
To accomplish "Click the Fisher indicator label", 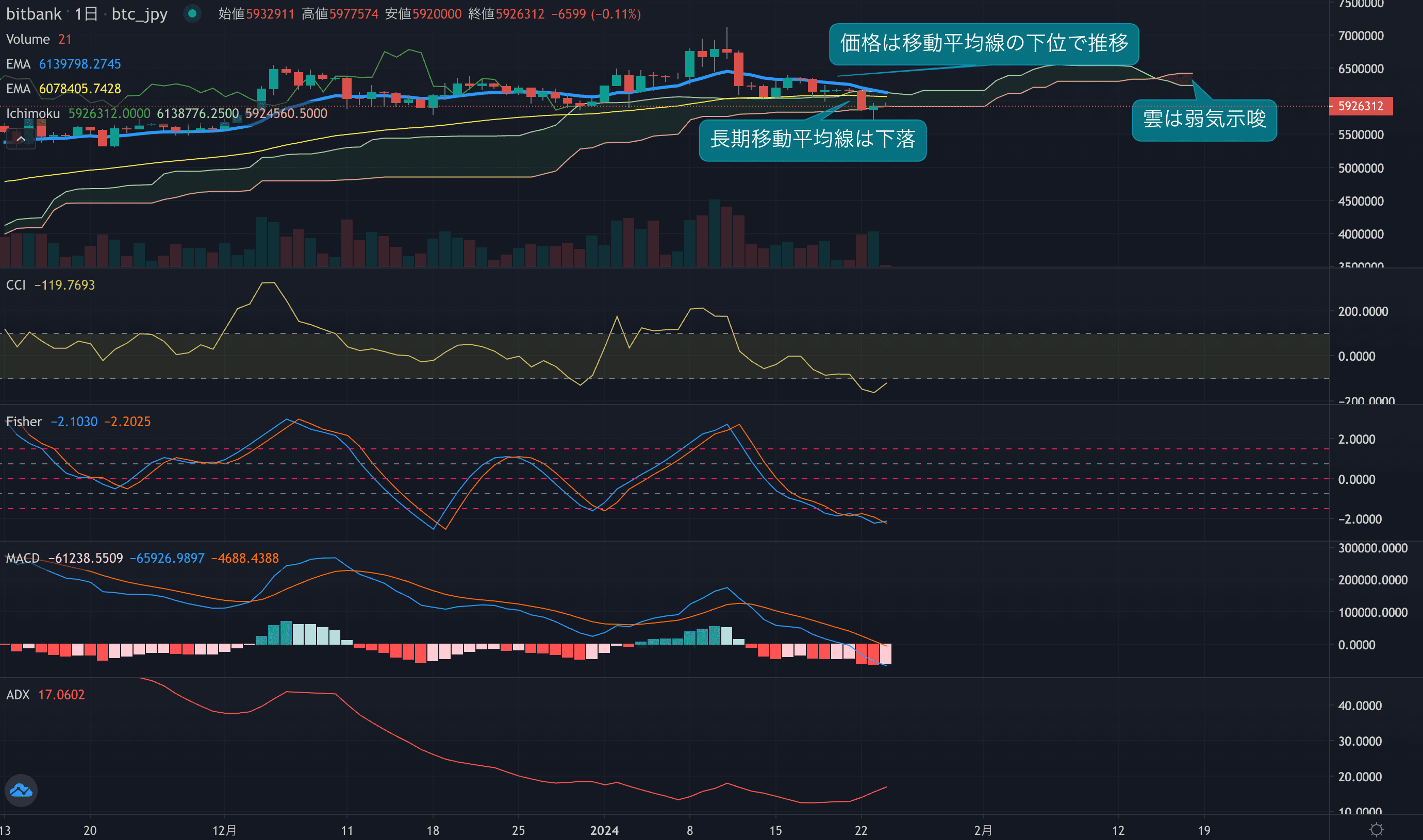I will coord(24,422).
